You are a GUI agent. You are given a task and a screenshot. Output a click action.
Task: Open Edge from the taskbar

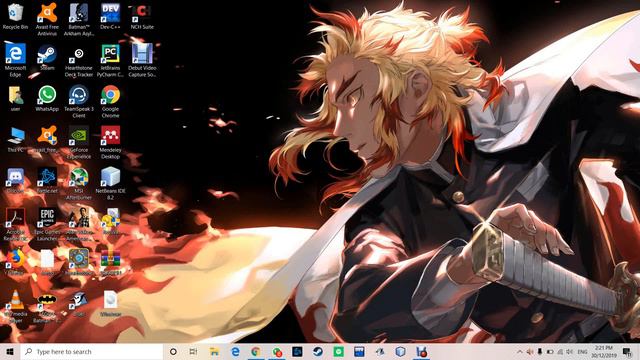coord(235,351)
